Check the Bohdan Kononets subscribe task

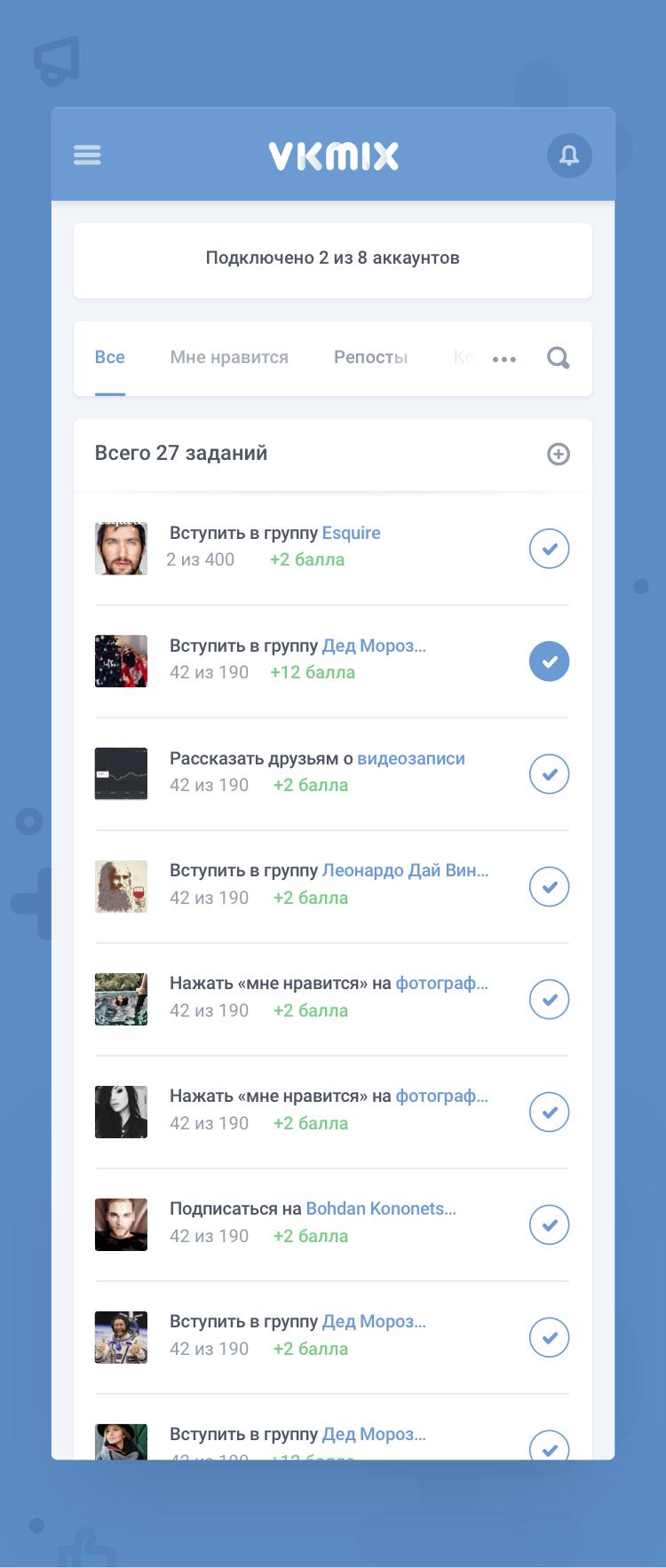(x=549, y=1224)
